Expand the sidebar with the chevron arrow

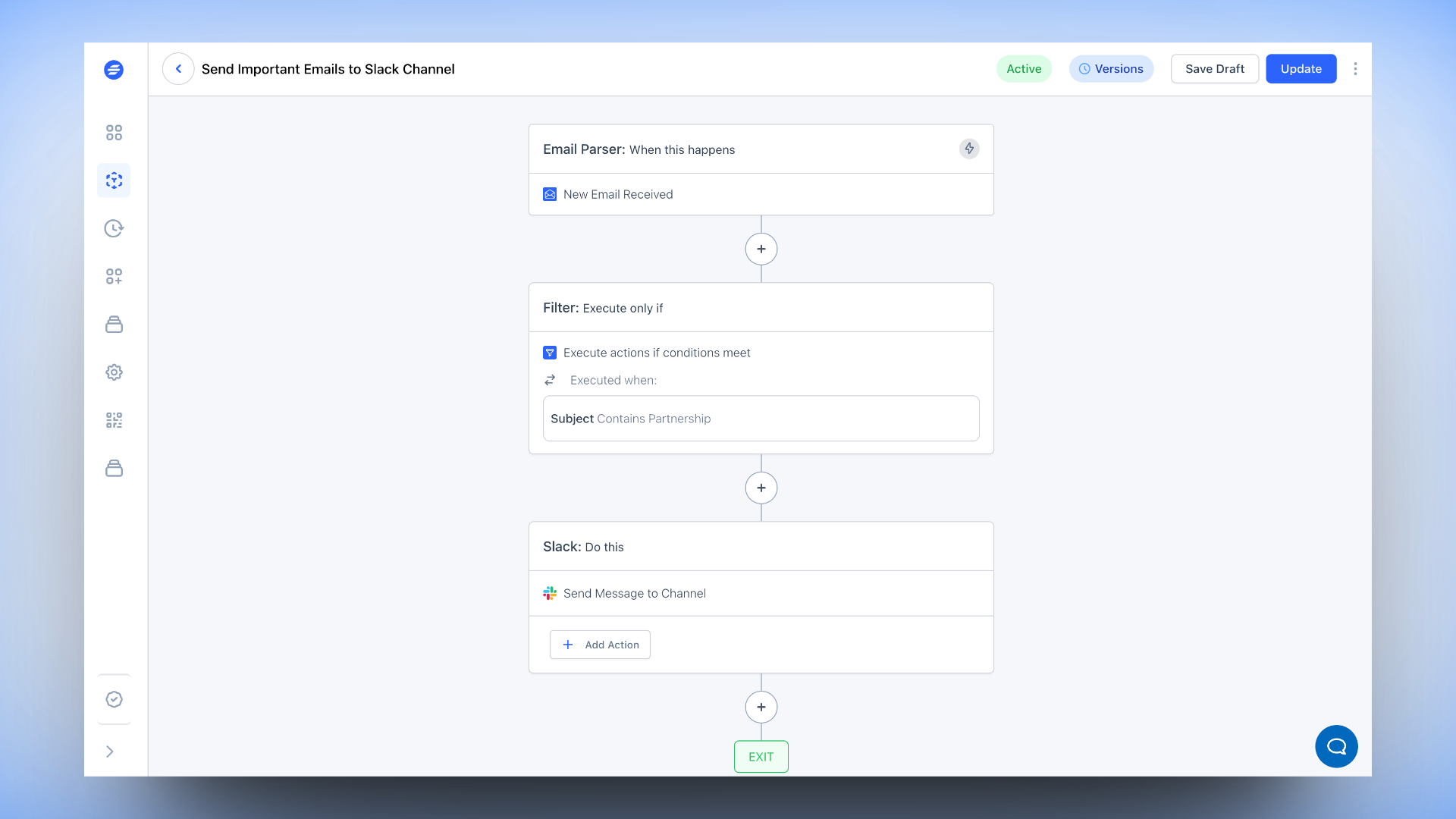pos(110,752)
